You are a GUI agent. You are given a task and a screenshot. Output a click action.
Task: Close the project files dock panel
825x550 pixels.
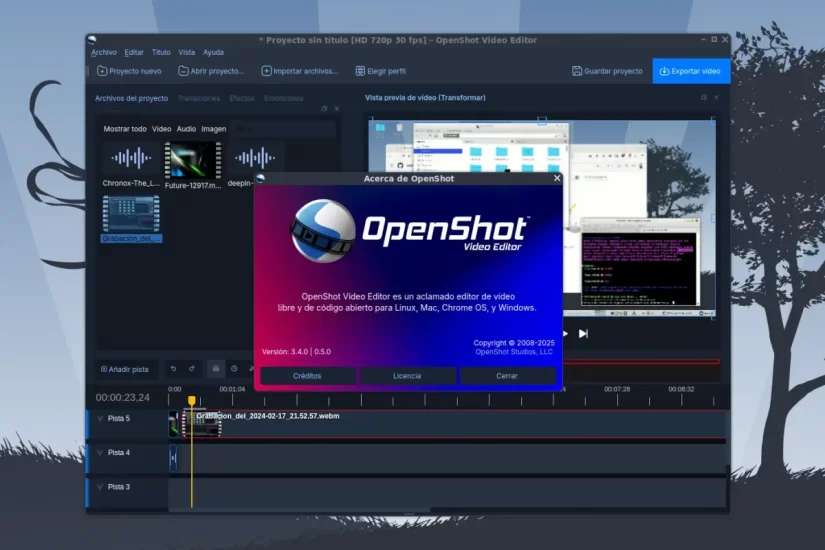pos(337,108)
